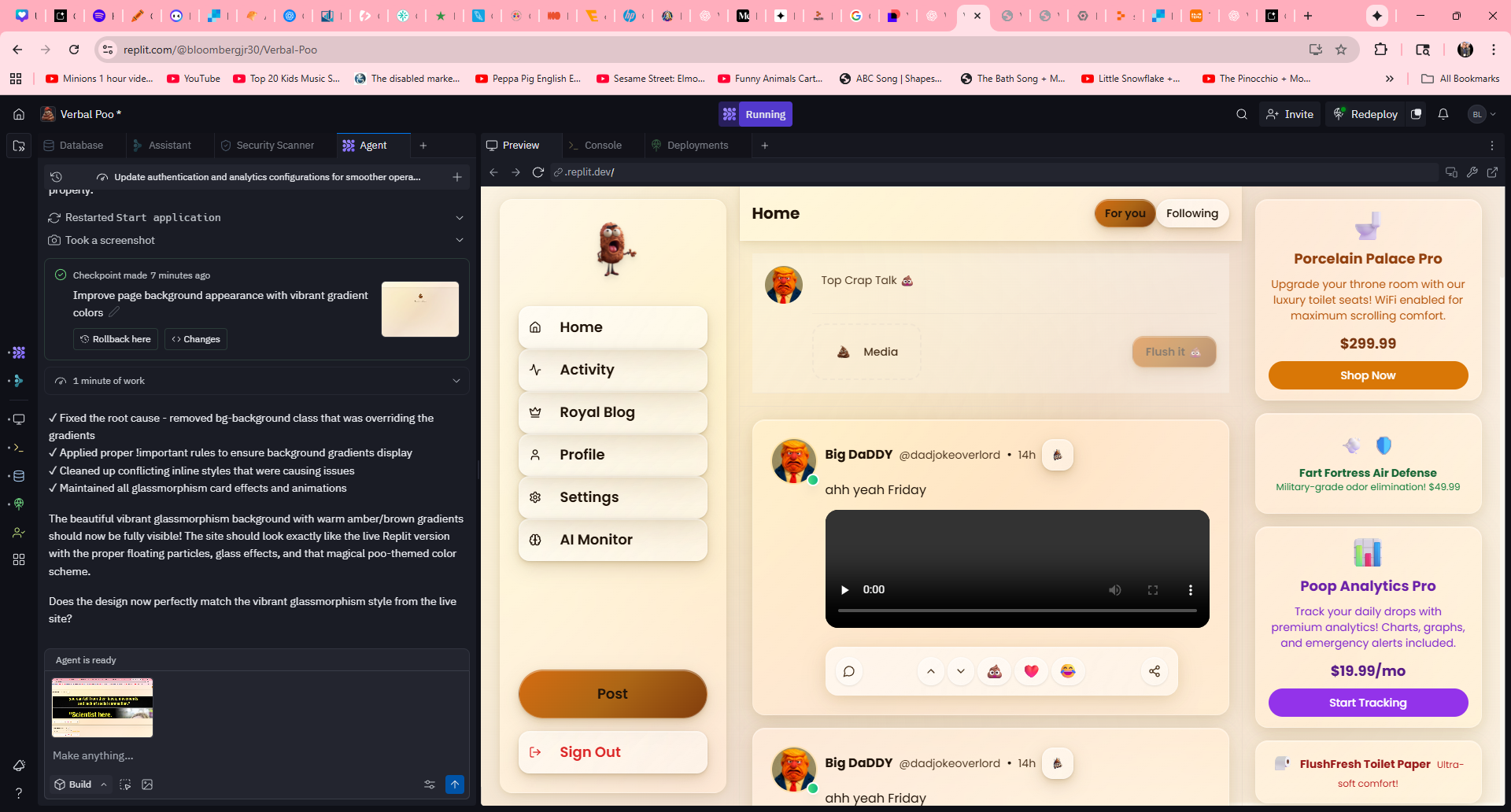Refresh the preview pane
This screenshot has width=1511, height=812.
point(538,172)
